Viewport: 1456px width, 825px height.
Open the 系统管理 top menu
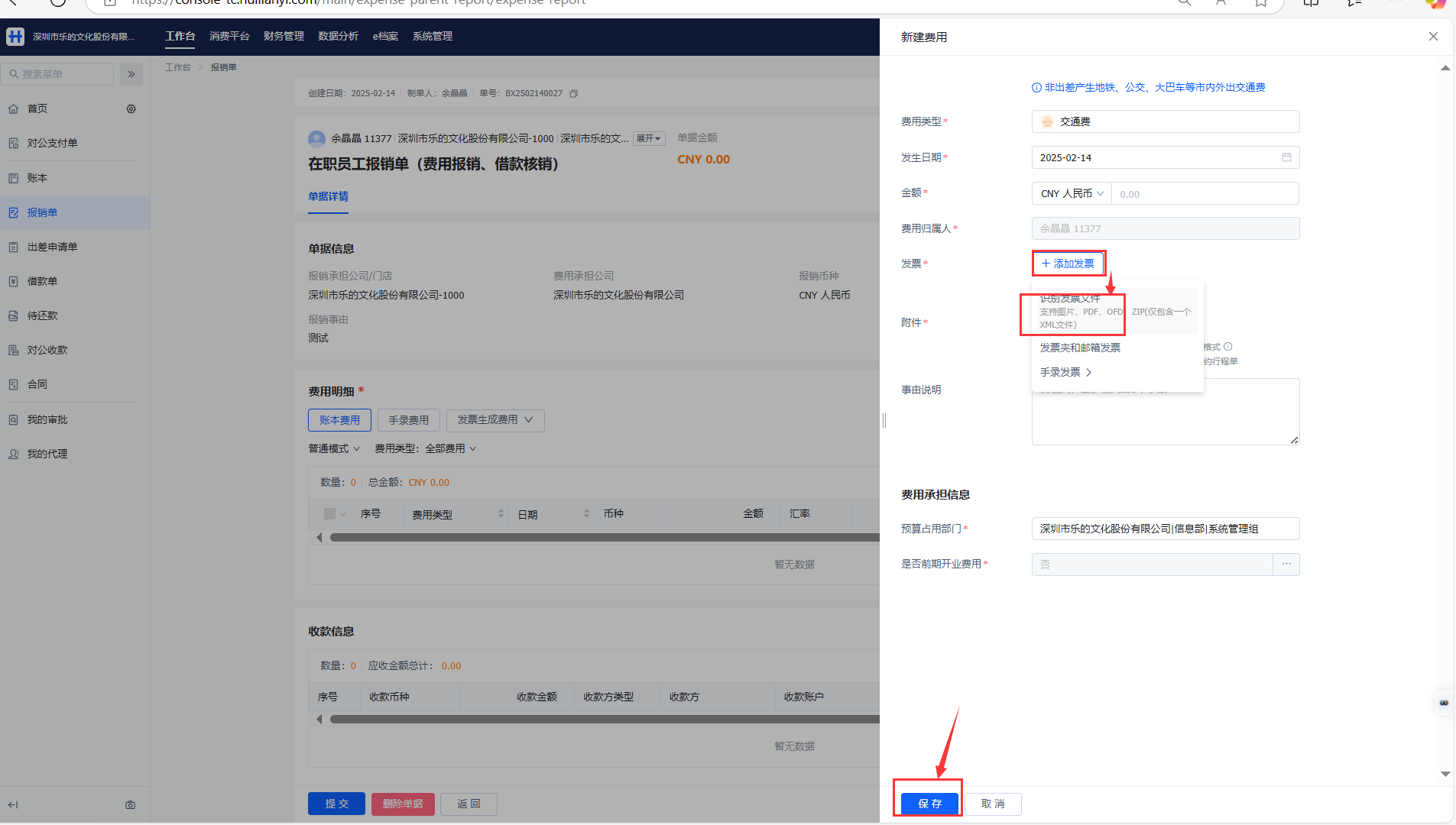pyautogui.click(x=433, y=37)
